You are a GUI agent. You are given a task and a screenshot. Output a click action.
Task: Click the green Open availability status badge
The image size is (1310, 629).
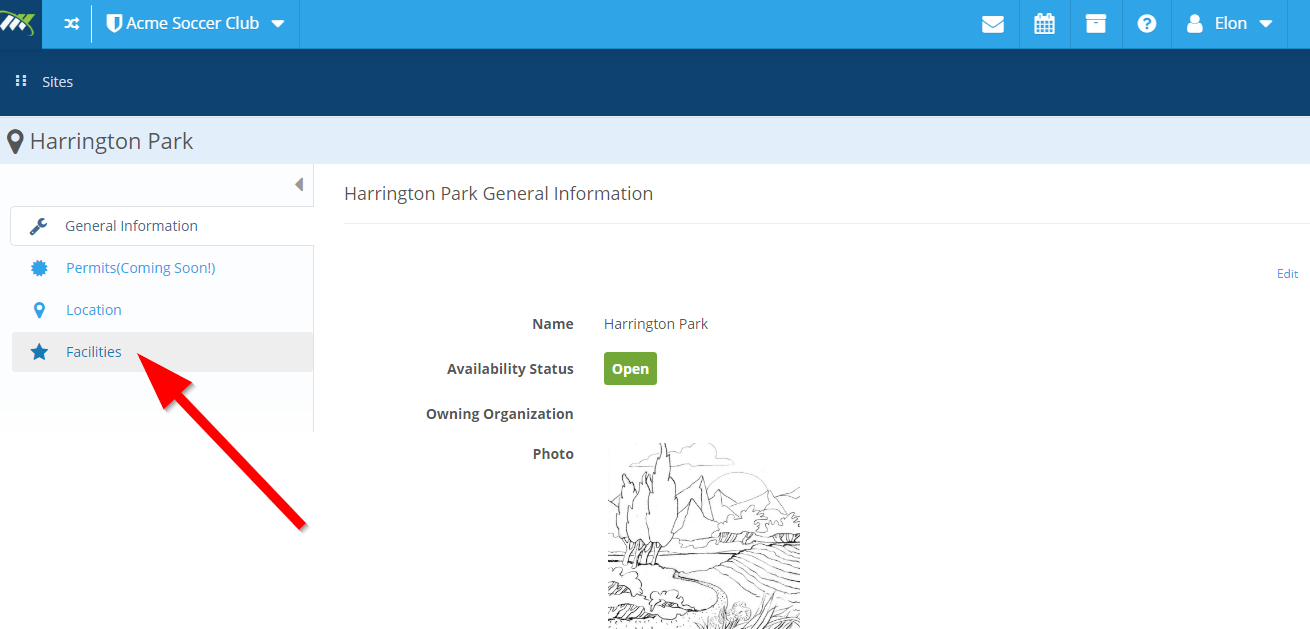(x=630, y=369)
